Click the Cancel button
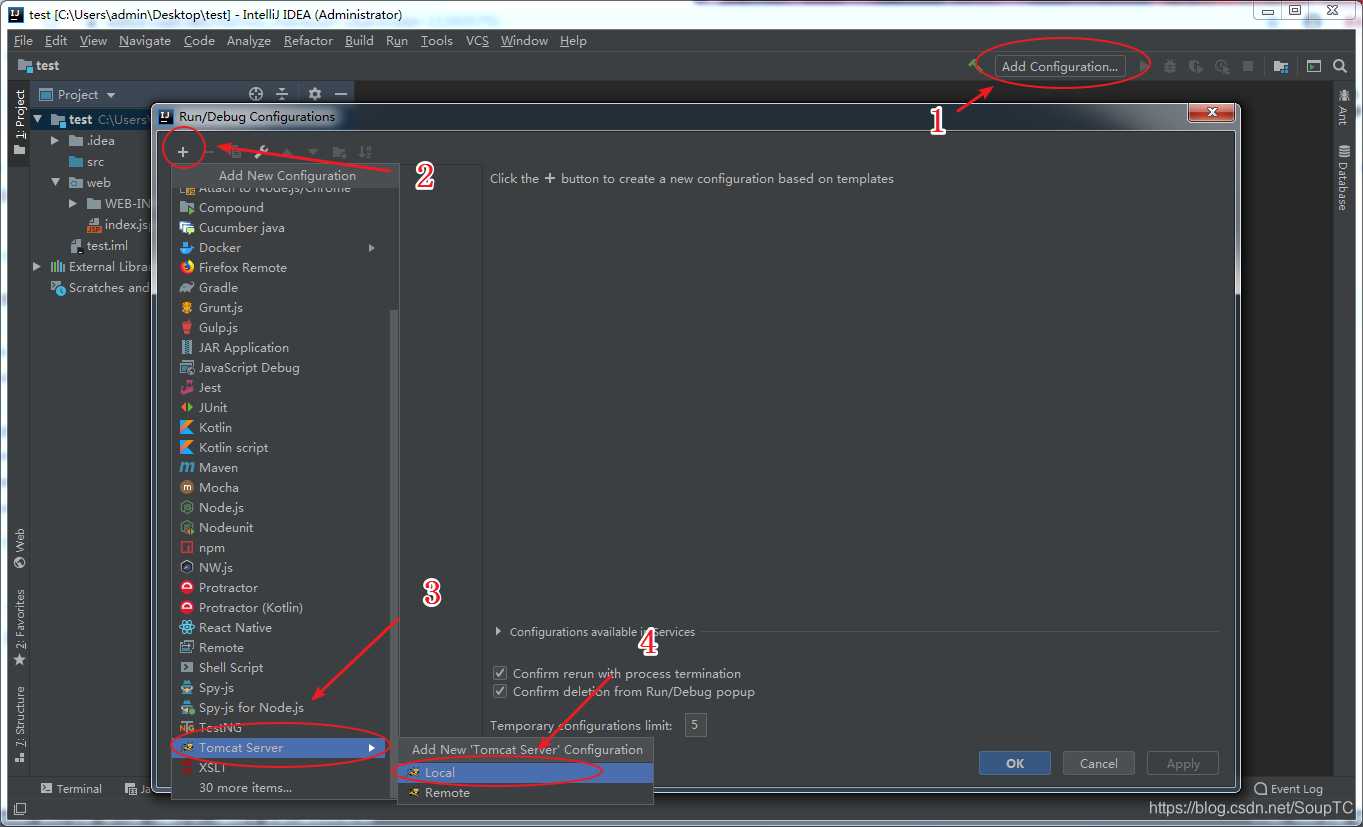Viewport: 1363px width, 827px height. click(x=1098, y=763)
